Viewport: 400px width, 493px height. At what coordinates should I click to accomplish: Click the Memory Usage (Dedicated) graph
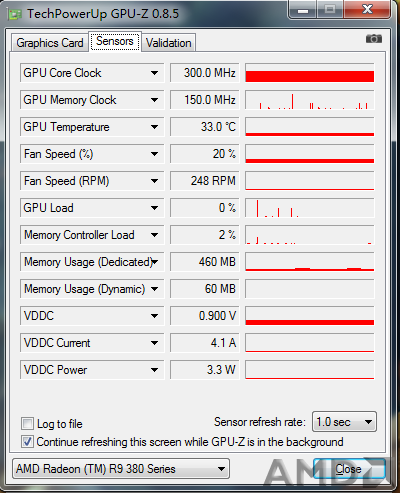tap(310, 262)
